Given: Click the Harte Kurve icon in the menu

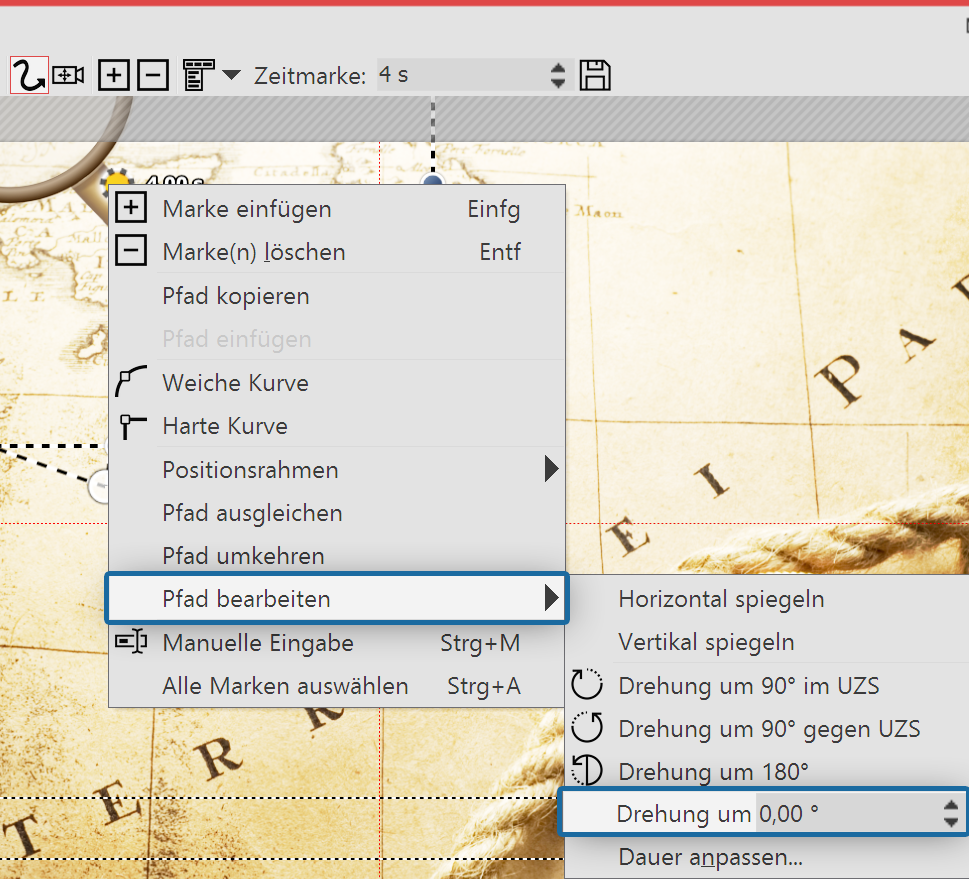Looking at the screenshot, I should (x=131, y=425).
